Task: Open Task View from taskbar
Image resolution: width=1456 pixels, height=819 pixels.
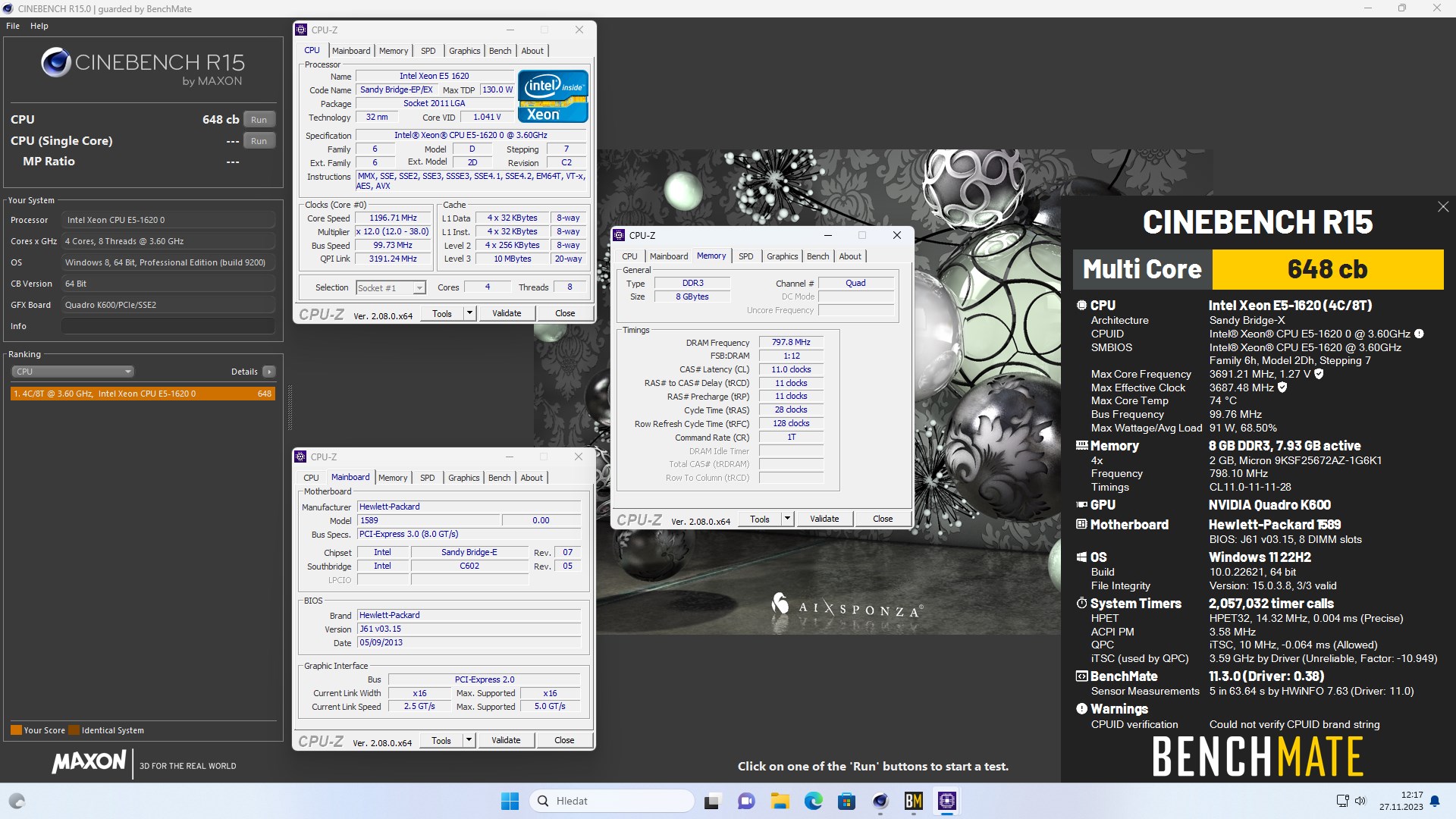Action: click(712, 802)
